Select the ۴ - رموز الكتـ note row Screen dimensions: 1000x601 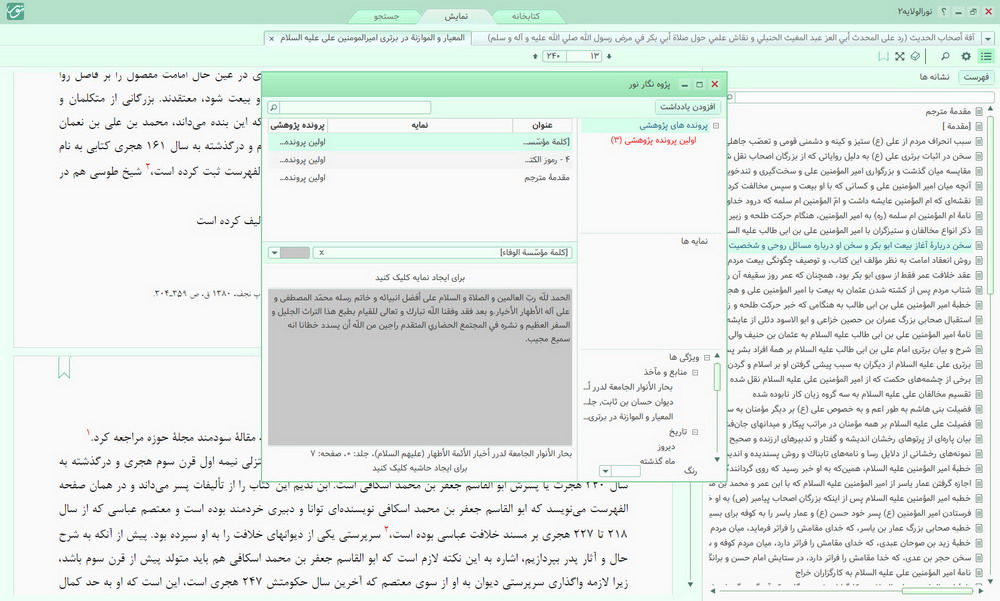click(420, 160)
